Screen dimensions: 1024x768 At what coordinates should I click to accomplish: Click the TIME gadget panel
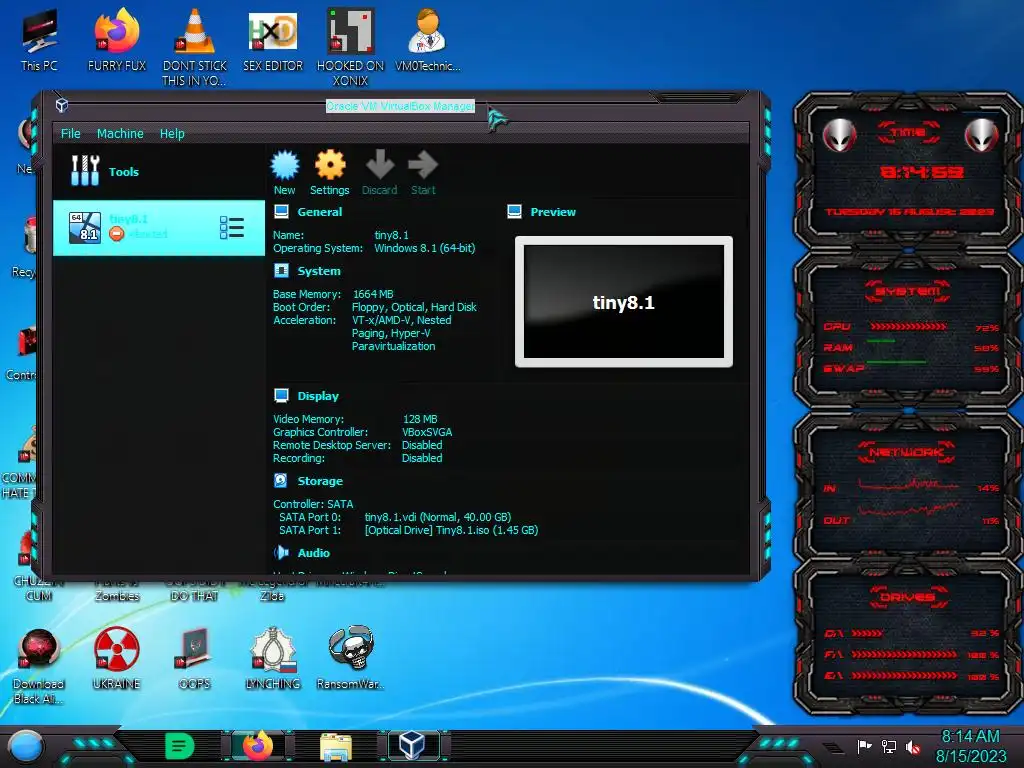(908, 172)
